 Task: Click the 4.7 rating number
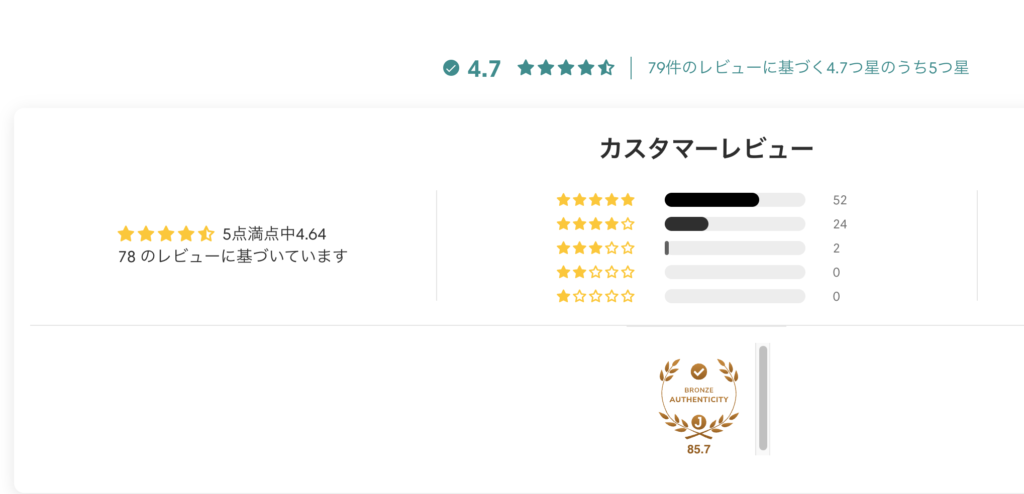click(x=484, y=69)
